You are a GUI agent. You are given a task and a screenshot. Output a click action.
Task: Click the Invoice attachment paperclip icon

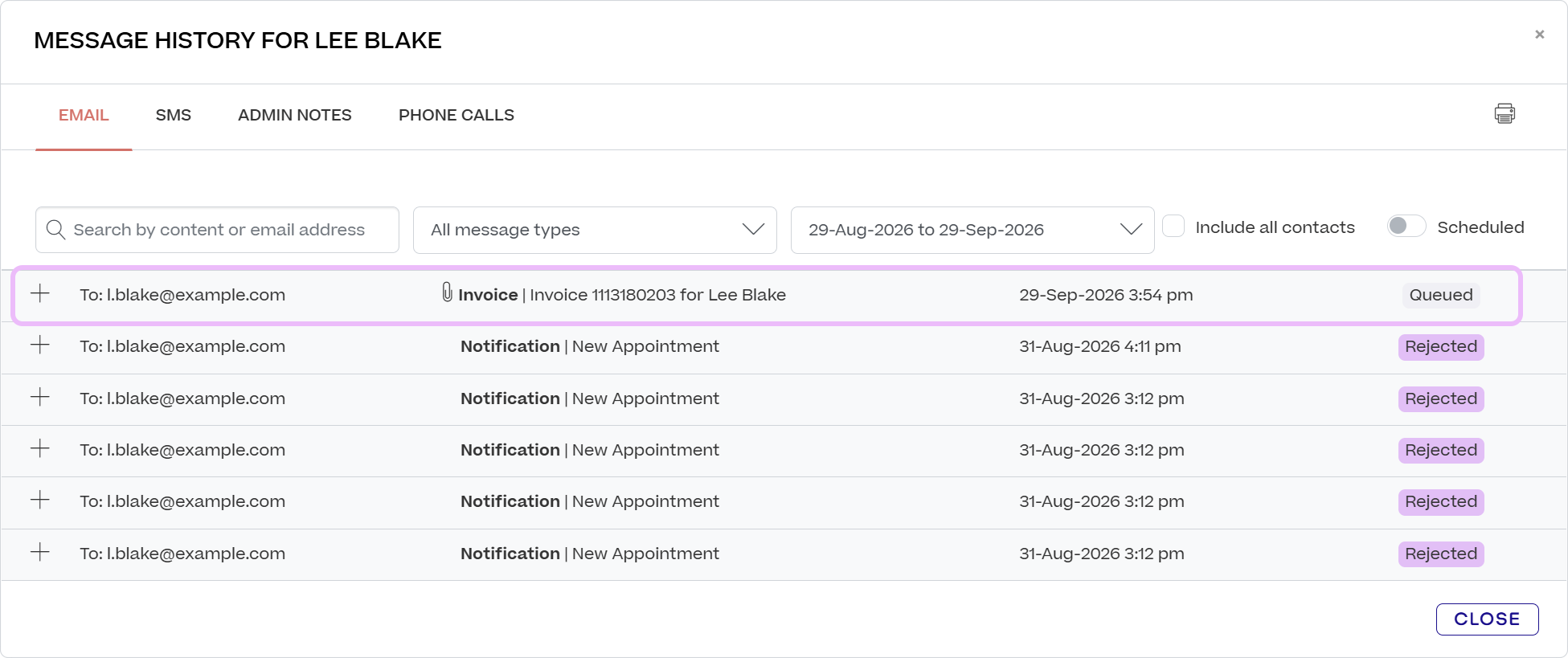447,292
